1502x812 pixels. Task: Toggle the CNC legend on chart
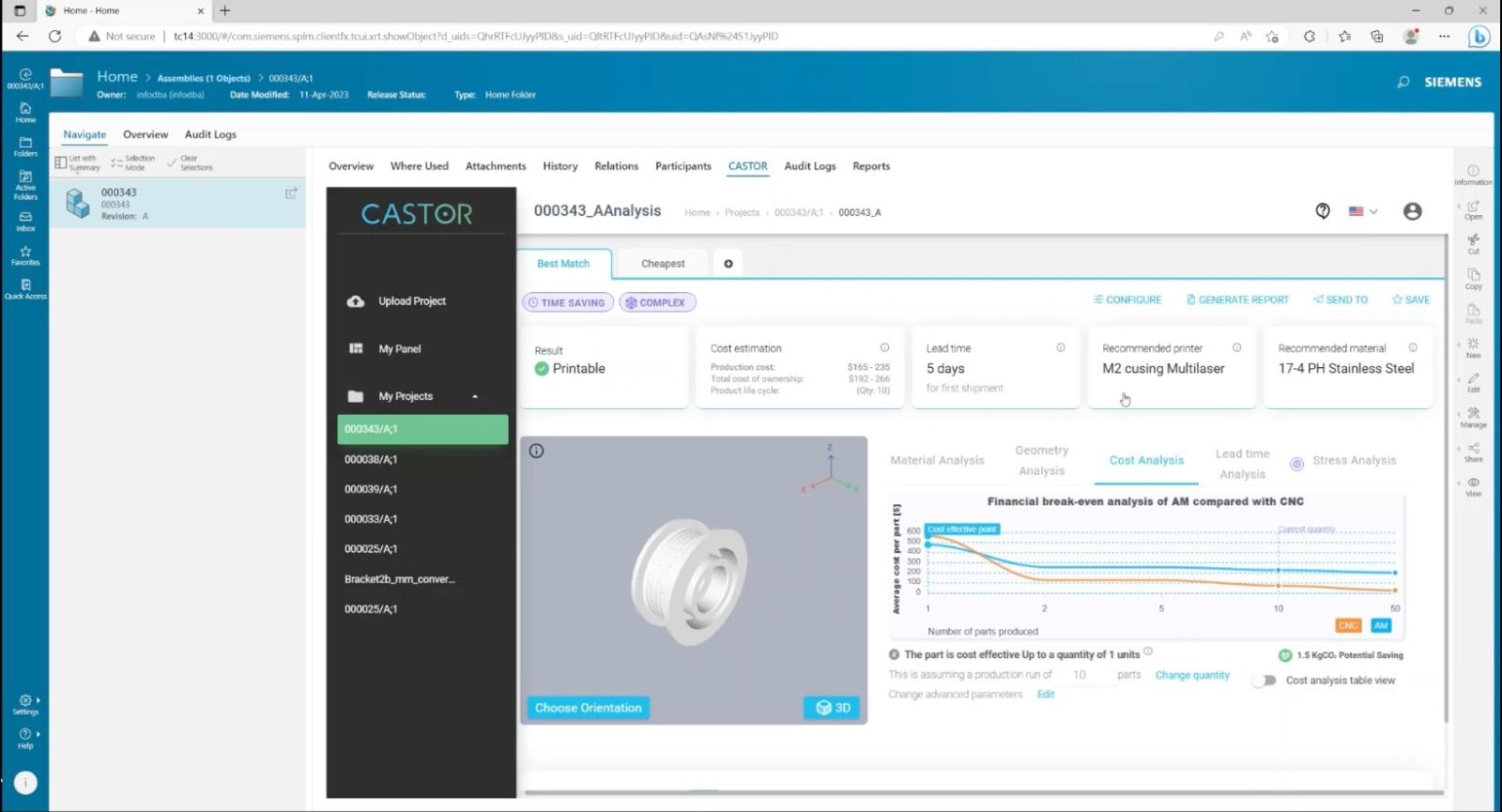[1348, 625]
